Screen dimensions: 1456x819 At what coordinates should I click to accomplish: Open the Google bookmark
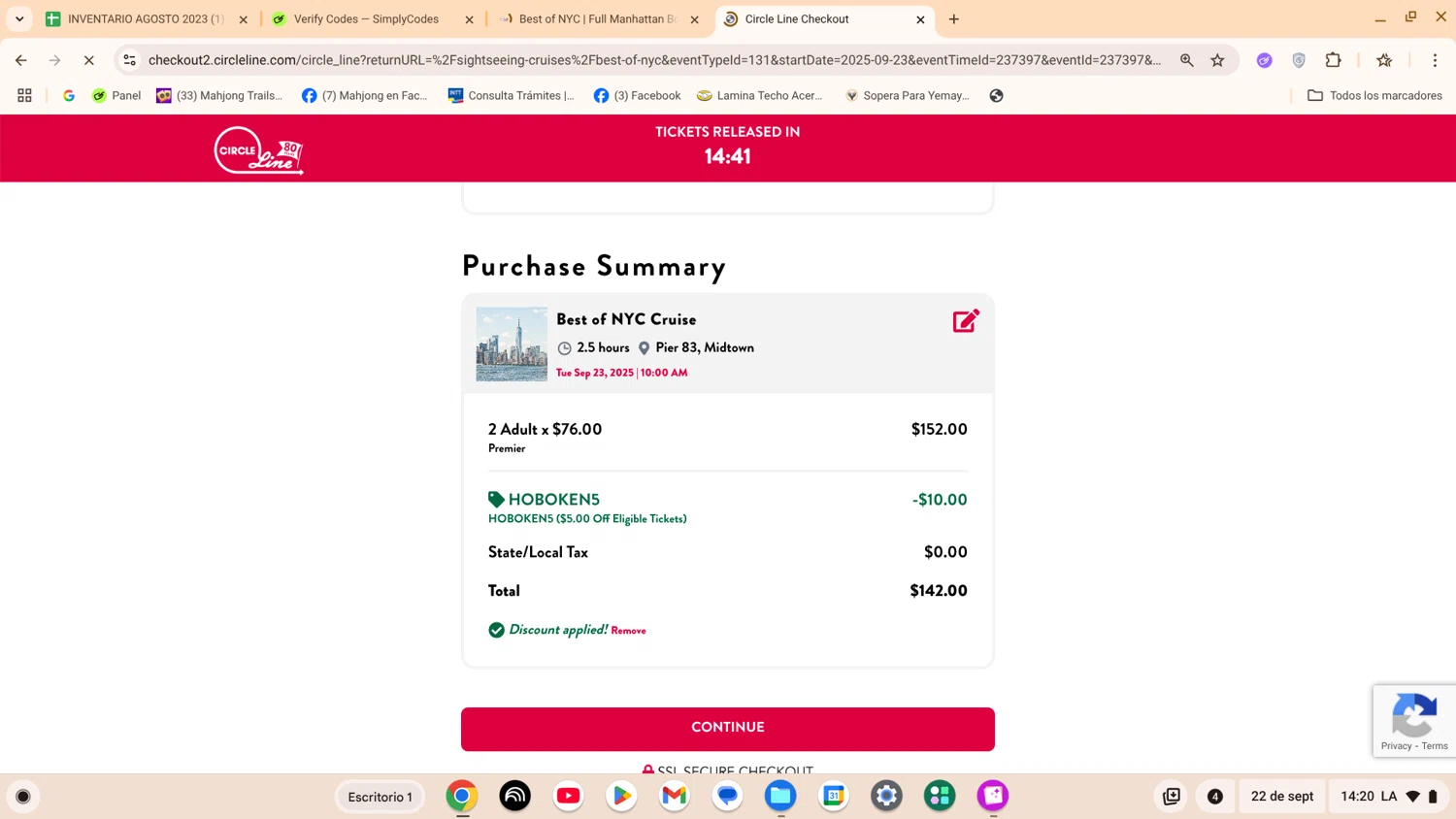69,95
